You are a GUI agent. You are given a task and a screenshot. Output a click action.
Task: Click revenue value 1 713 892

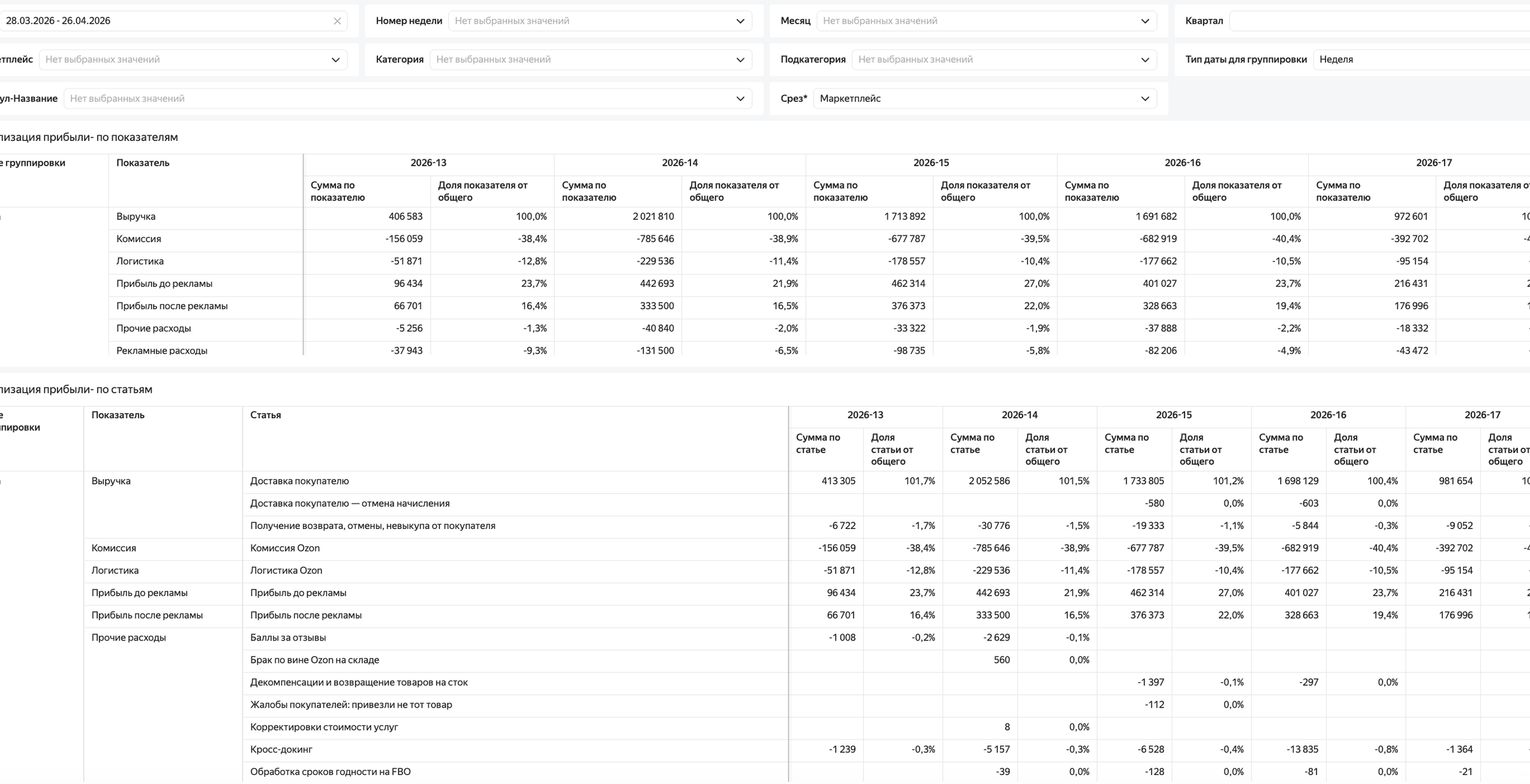click(905, 217)
